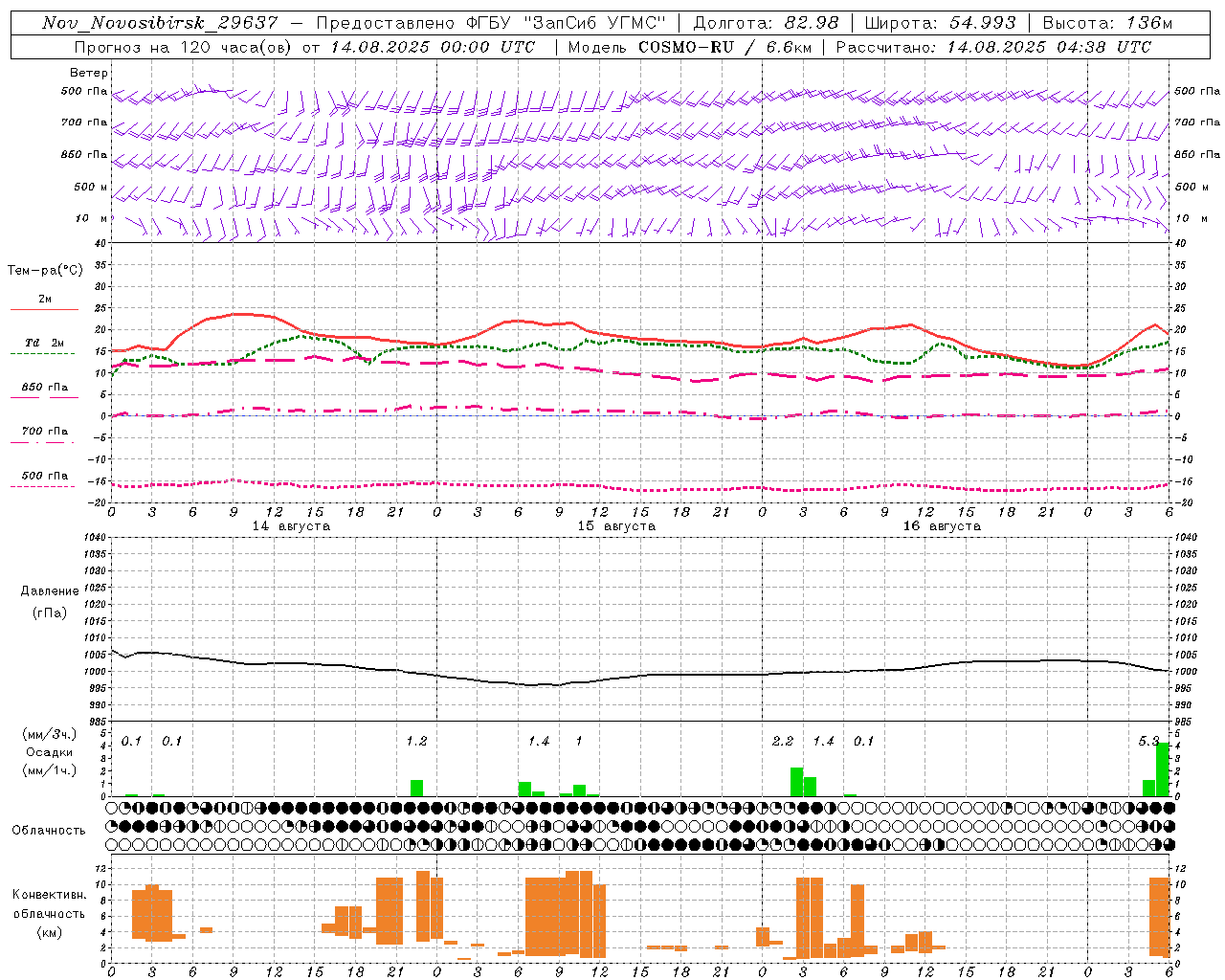
Task: Click the 1.2 precipitation amount value
Action: [416, 741]
